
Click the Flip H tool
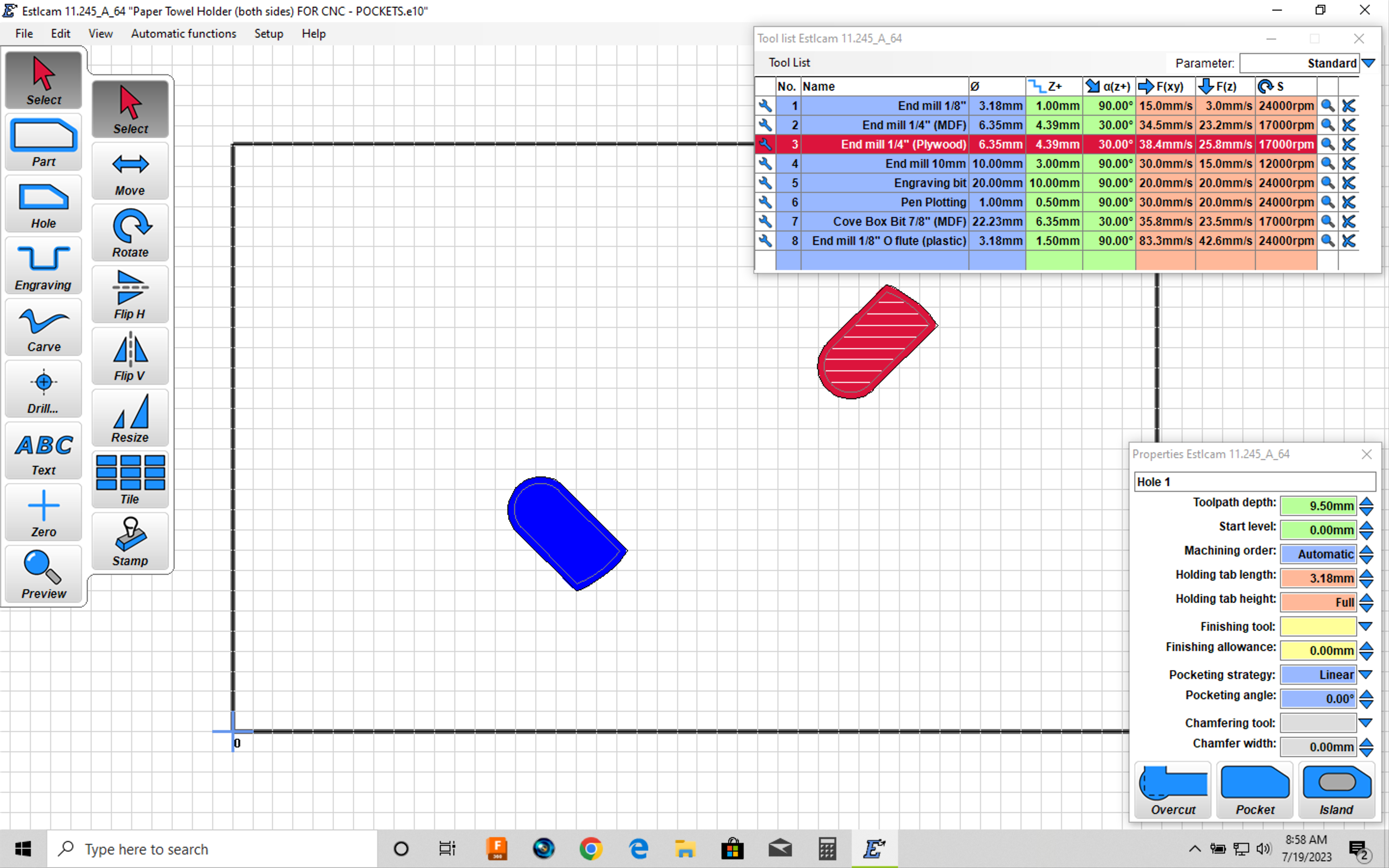pyautogui.click(x=130, y=296)
